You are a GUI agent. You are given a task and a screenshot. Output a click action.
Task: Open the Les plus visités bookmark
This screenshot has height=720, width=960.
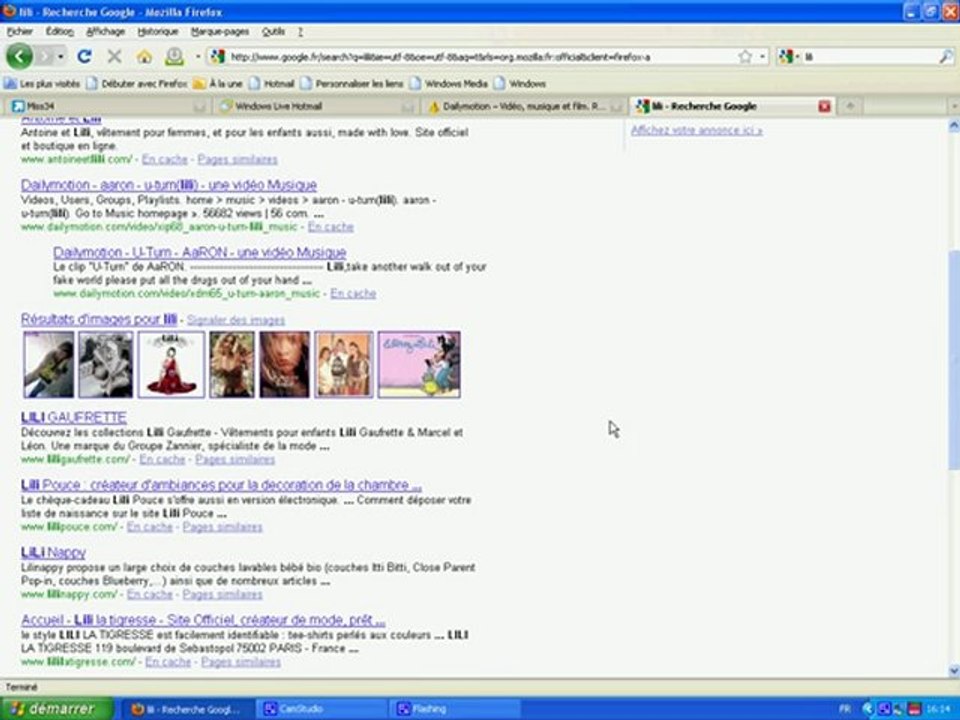(x=42, y=83)
